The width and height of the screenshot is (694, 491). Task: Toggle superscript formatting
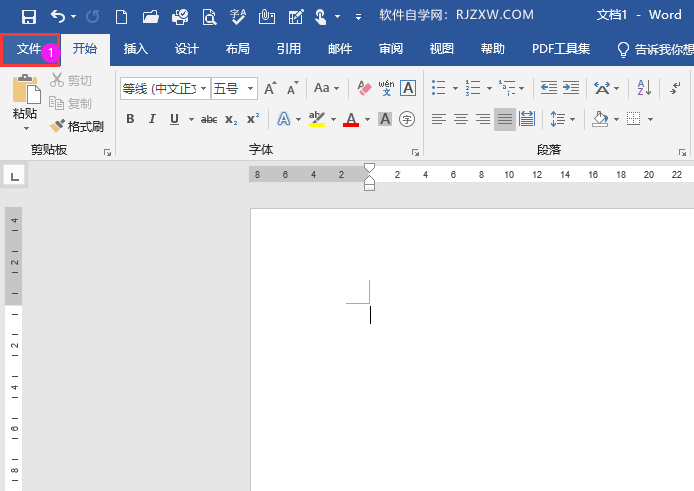pos(253,119)
